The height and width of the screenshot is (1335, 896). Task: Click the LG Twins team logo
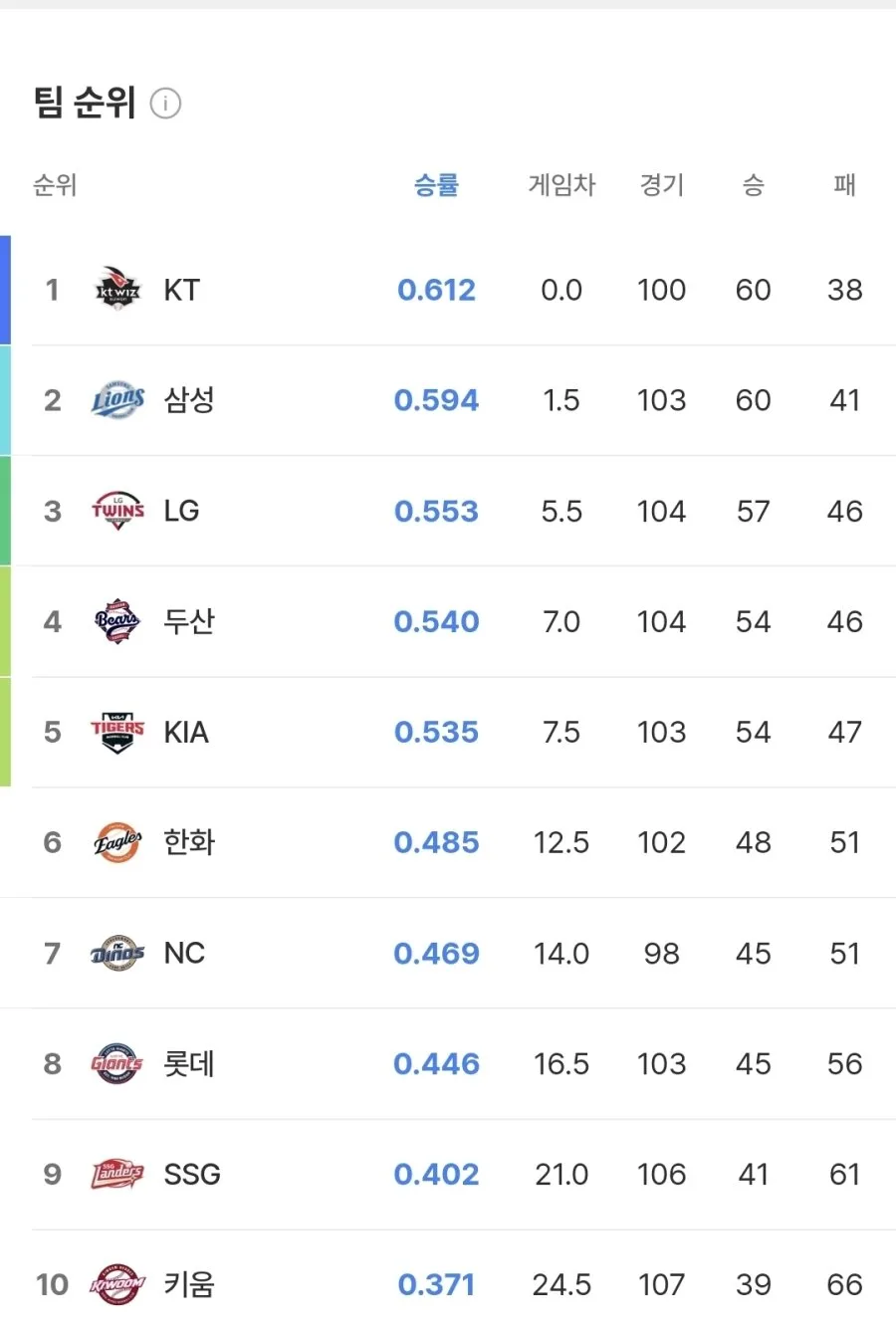[117, 511]
